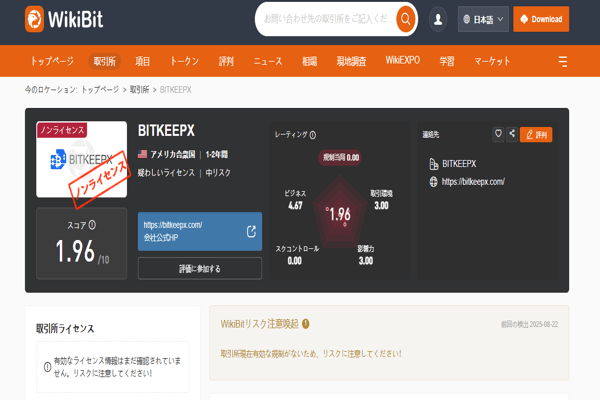600x400 pixels.
Task: Click トップページ in the breadcrumb
Action: (x=100, y=90)
